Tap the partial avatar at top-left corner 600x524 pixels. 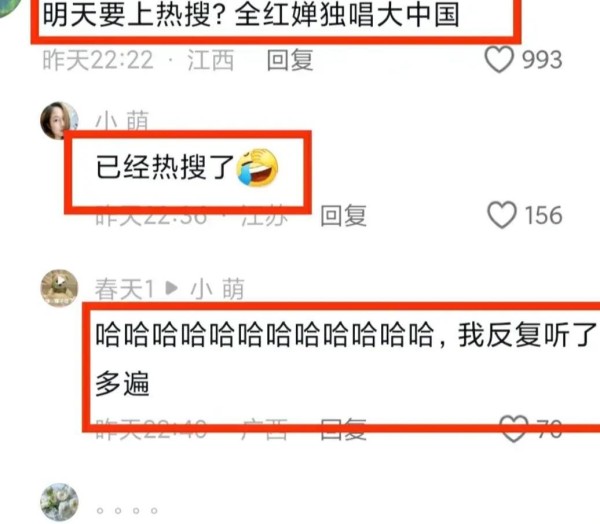10,7
